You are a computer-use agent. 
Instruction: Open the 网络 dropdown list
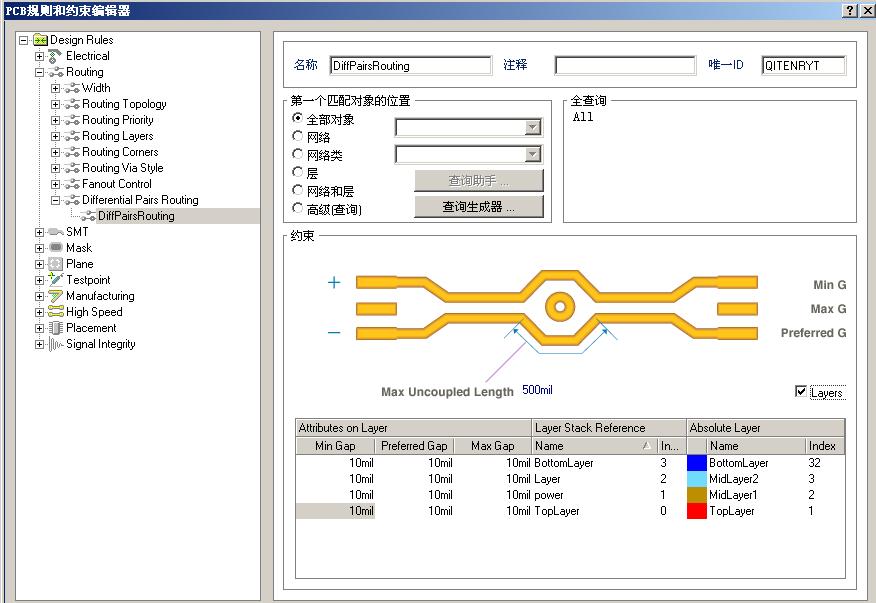[533, 127]
